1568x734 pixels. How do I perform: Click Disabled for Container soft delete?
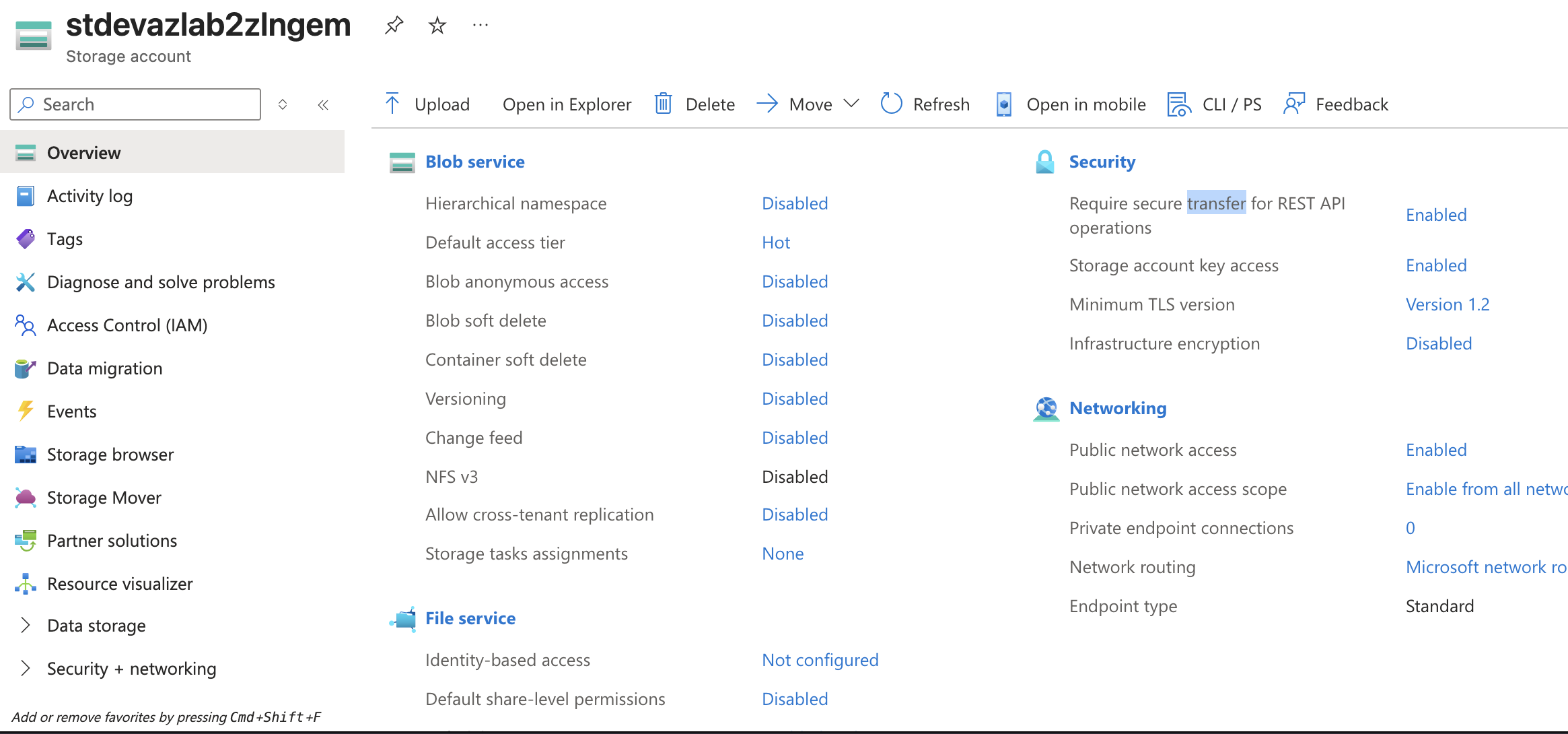pyautogui.click(x=795, y=360)
